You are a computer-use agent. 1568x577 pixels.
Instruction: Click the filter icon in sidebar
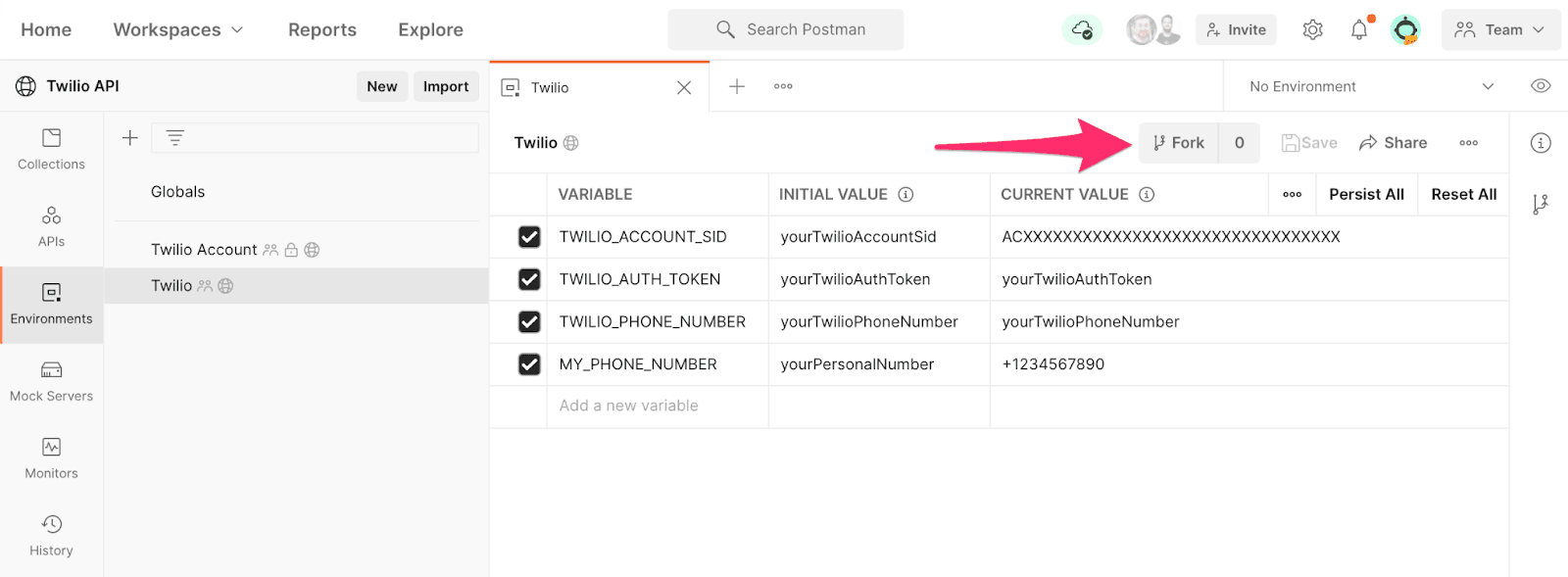174,138
